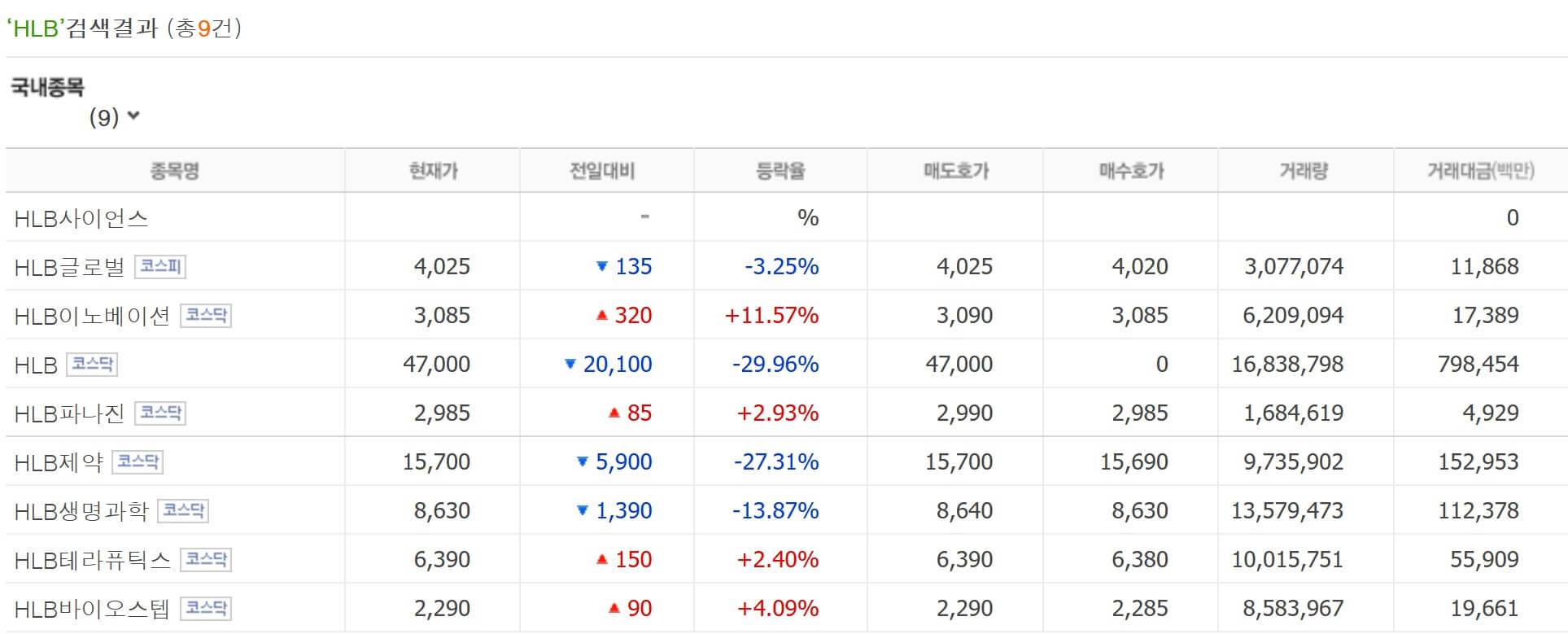
Task: Click volume value 6,209,094
Action: point(1293,316)
